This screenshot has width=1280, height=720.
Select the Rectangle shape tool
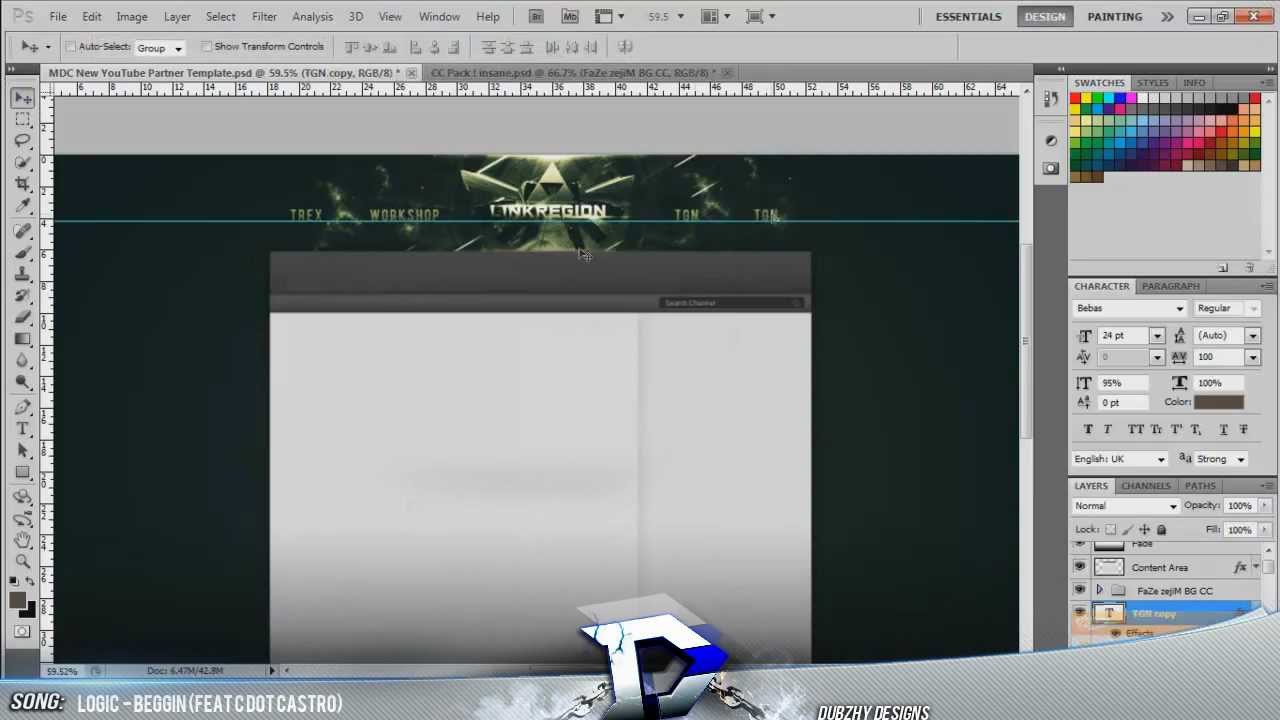tap(23, 473)
